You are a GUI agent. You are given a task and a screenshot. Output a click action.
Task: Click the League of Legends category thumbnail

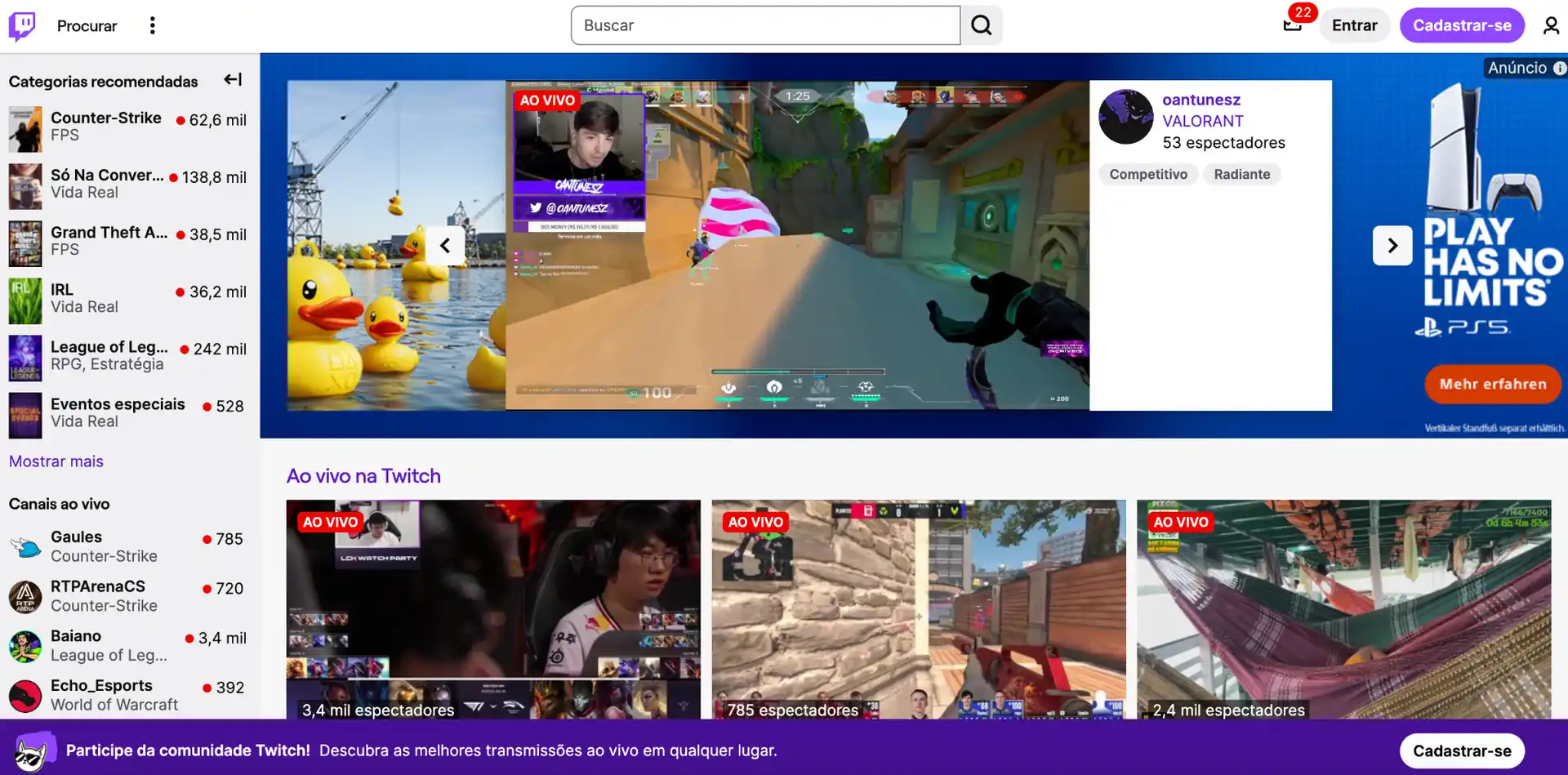[25, 358]
